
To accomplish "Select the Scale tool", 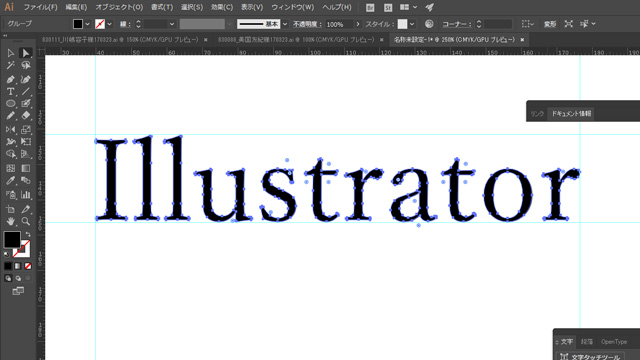I will [26, 130].
